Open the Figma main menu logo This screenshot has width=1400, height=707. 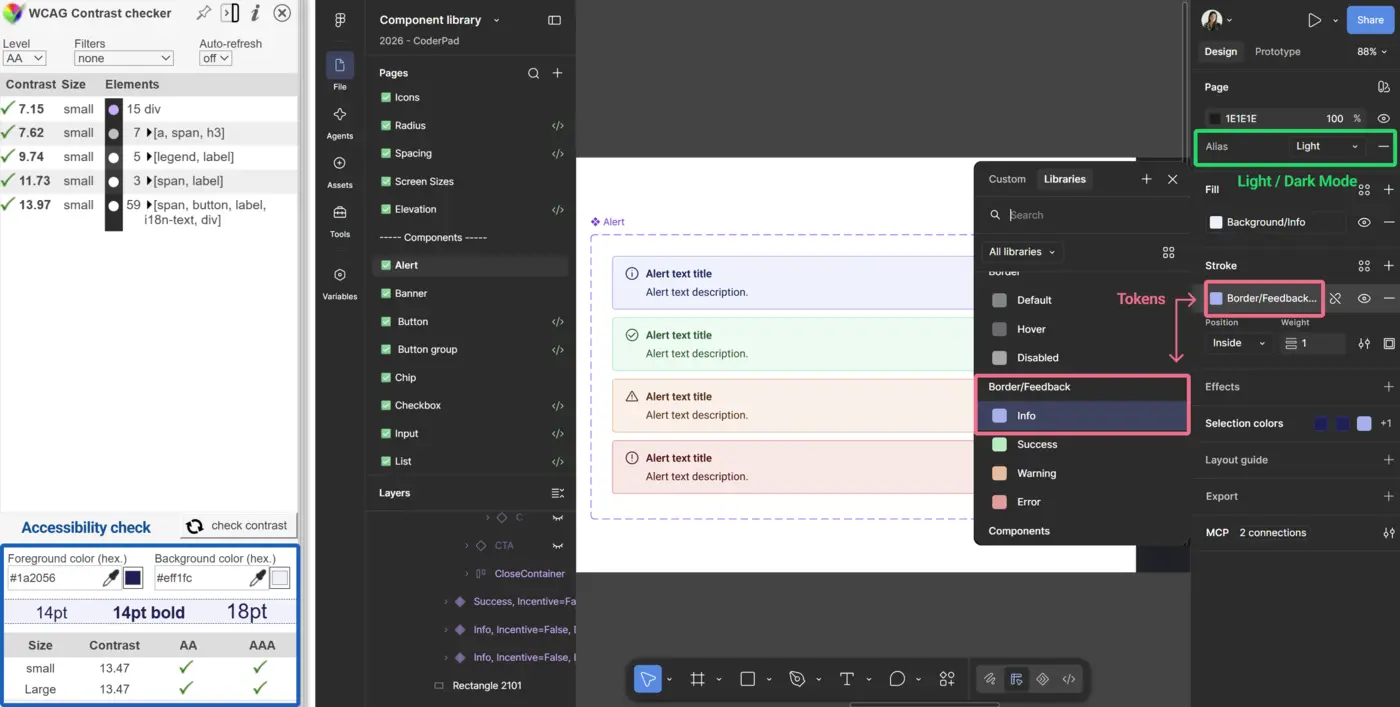click(340, 20)
